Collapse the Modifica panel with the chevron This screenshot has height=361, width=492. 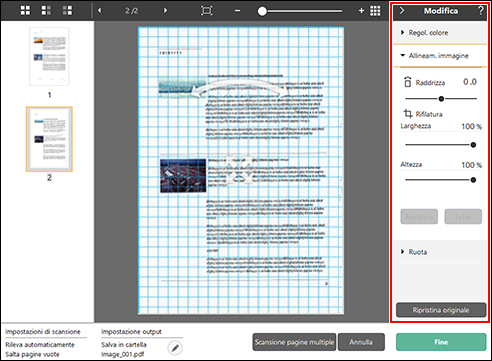[x=402, y=11]
